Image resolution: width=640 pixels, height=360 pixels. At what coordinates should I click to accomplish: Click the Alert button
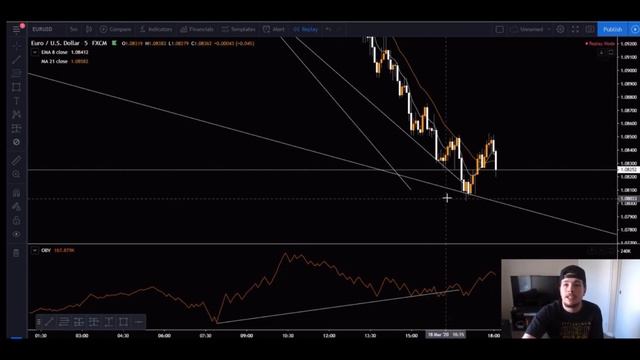click(274, 29)
